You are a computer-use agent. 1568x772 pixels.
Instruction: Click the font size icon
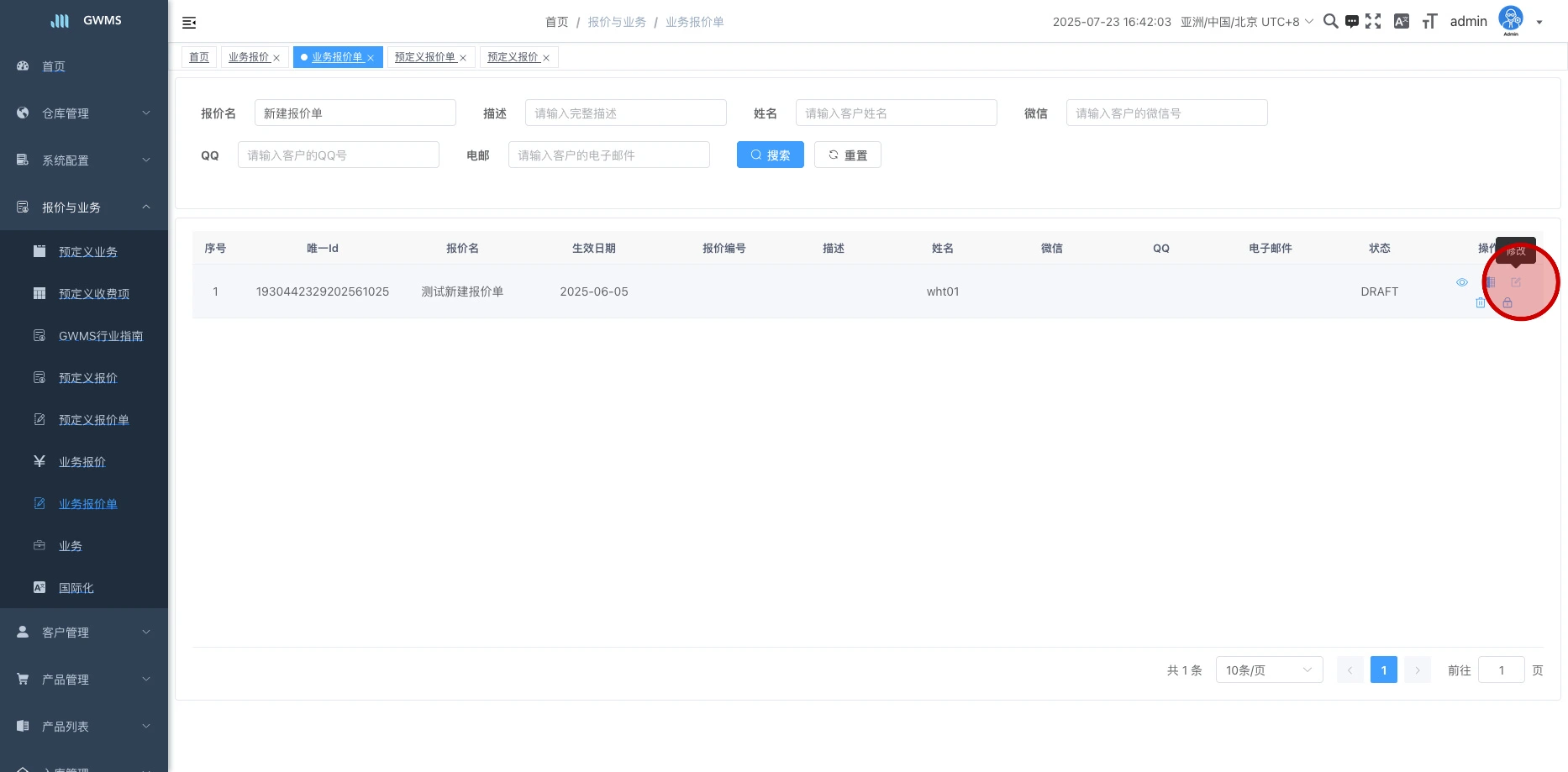[1429, 22]
